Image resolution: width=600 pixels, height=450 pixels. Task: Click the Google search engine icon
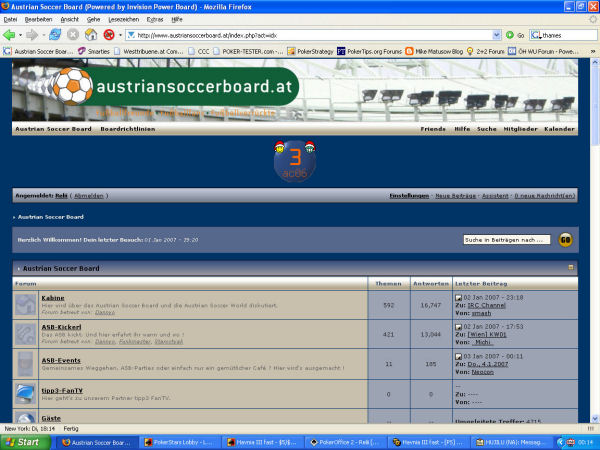tap(535, 35)
